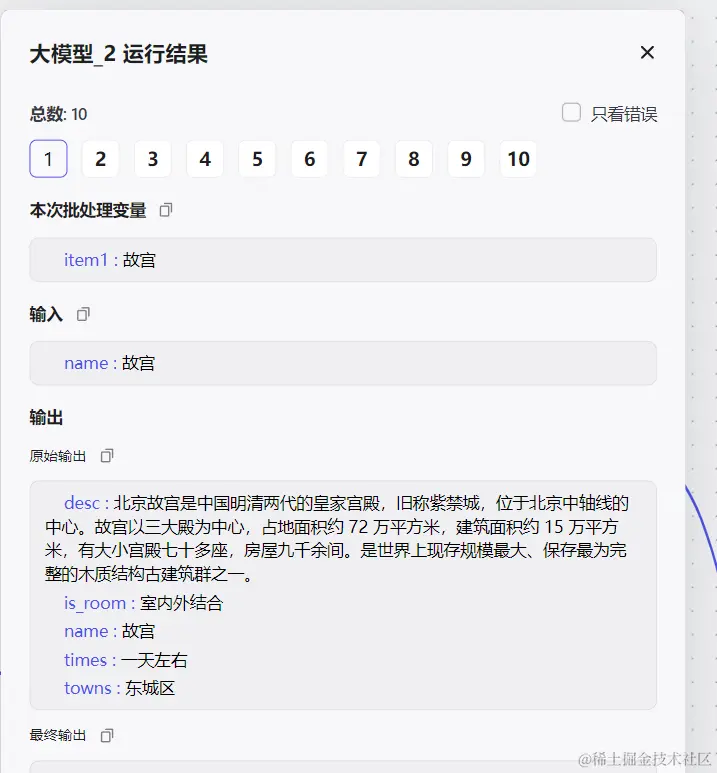Click the times : 一天左右 line
The image size is (717, 773).
click(x=126, y=660)
